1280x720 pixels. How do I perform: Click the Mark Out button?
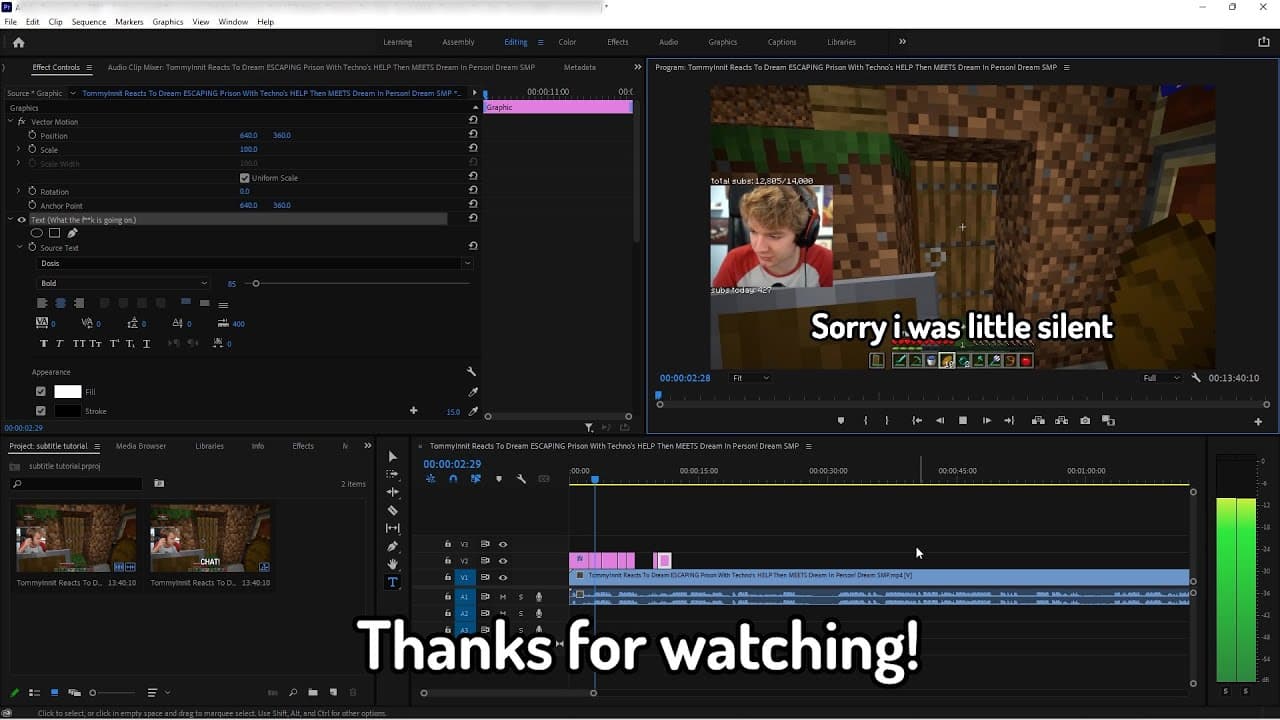click(x=887, y=421)
